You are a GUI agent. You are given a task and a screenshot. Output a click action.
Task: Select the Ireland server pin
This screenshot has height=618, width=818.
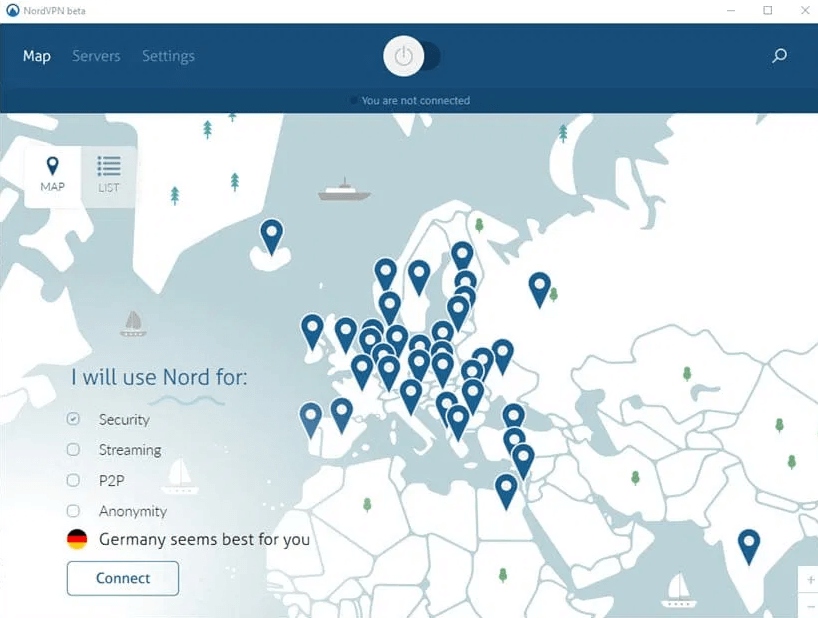tap(312, 331)
